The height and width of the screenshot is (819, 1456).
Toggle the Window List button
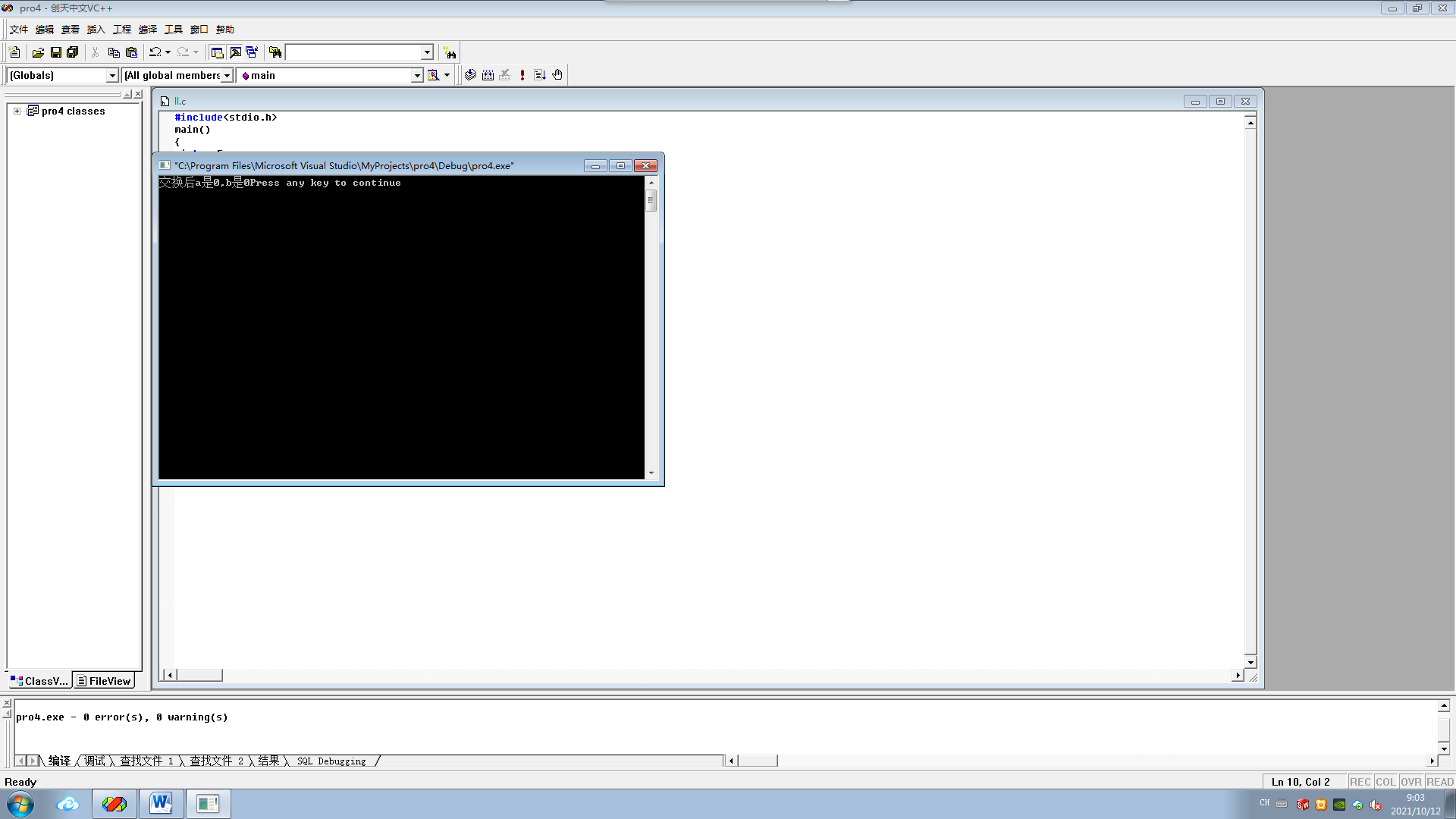252,52
